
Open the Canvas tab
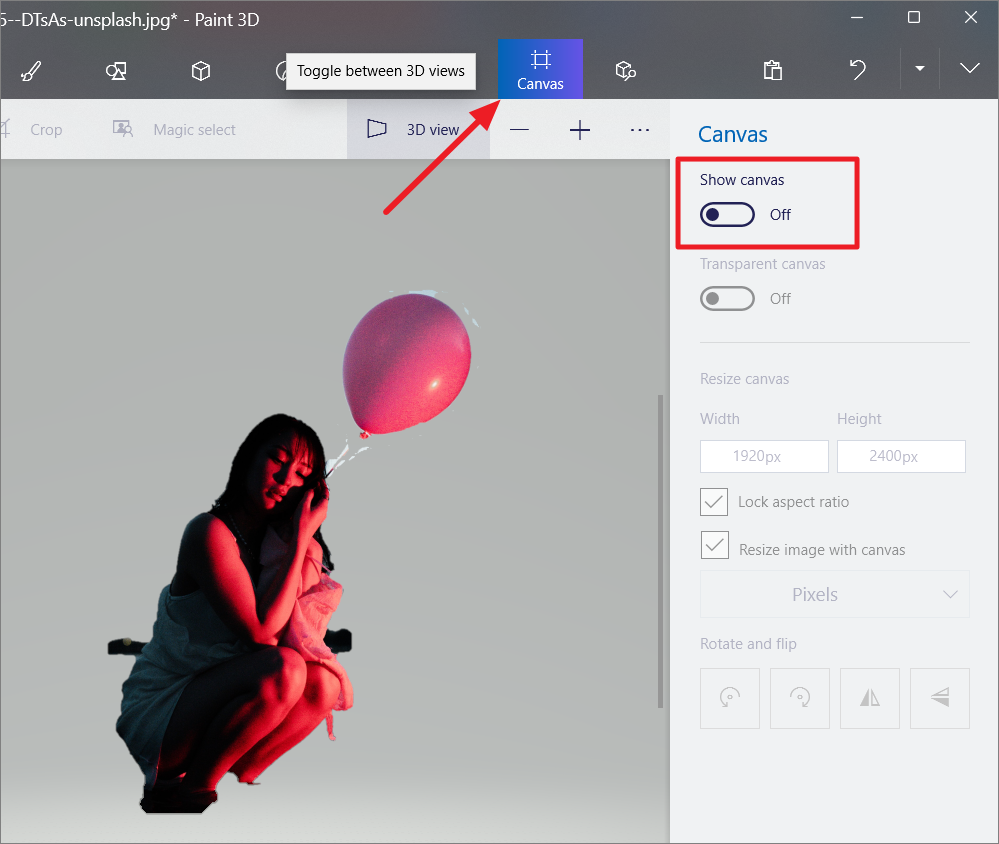540,69
